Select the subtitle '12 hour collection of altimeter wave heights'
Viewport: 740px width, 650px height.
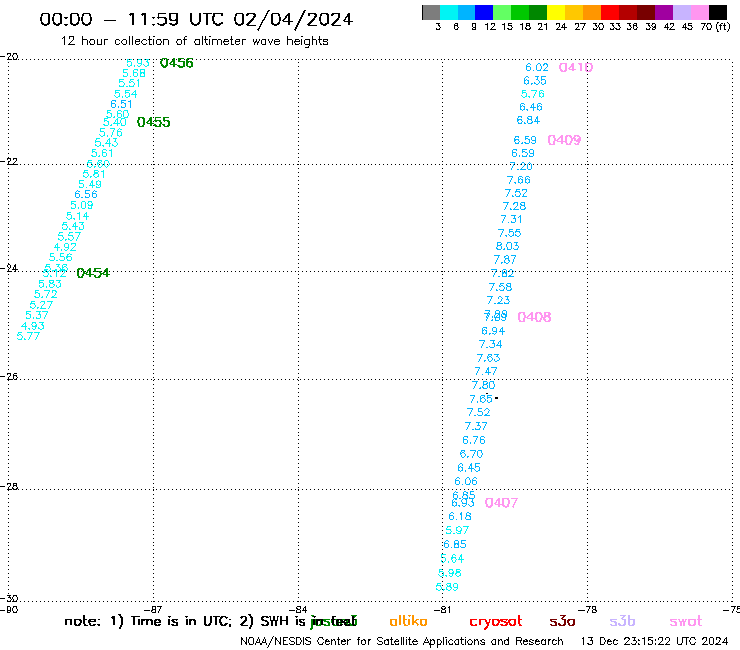[x=194, y=41]
